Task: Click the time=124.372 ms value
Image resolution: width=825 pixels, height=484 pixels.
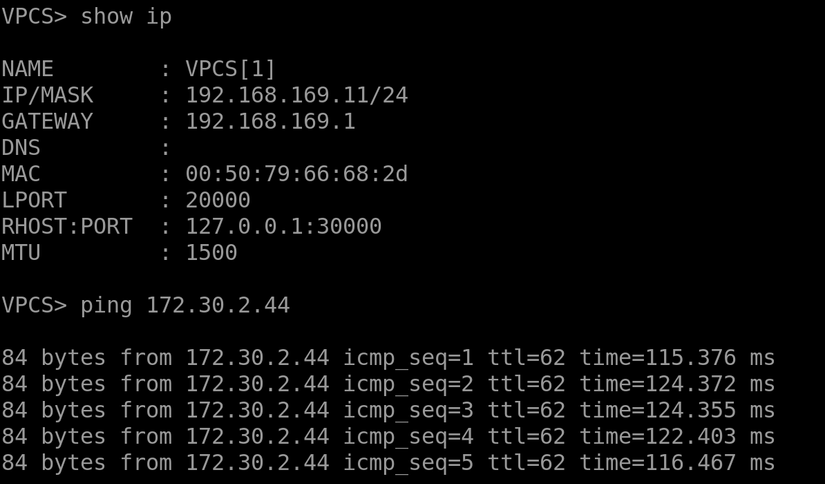Action: pos(677,384)
